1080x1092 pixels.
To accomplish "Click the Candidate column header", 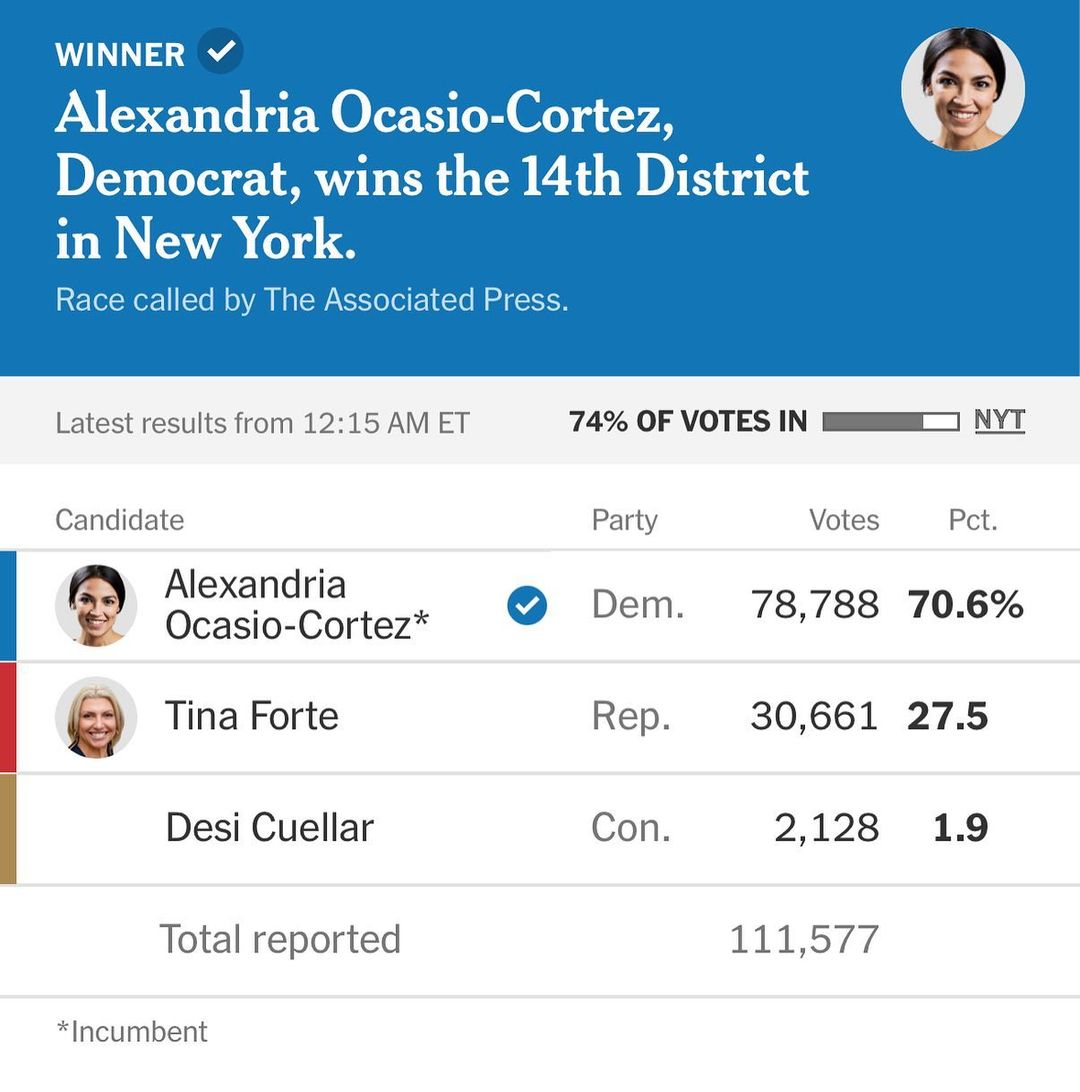I will pyautogui.click(x=120, y=520).
